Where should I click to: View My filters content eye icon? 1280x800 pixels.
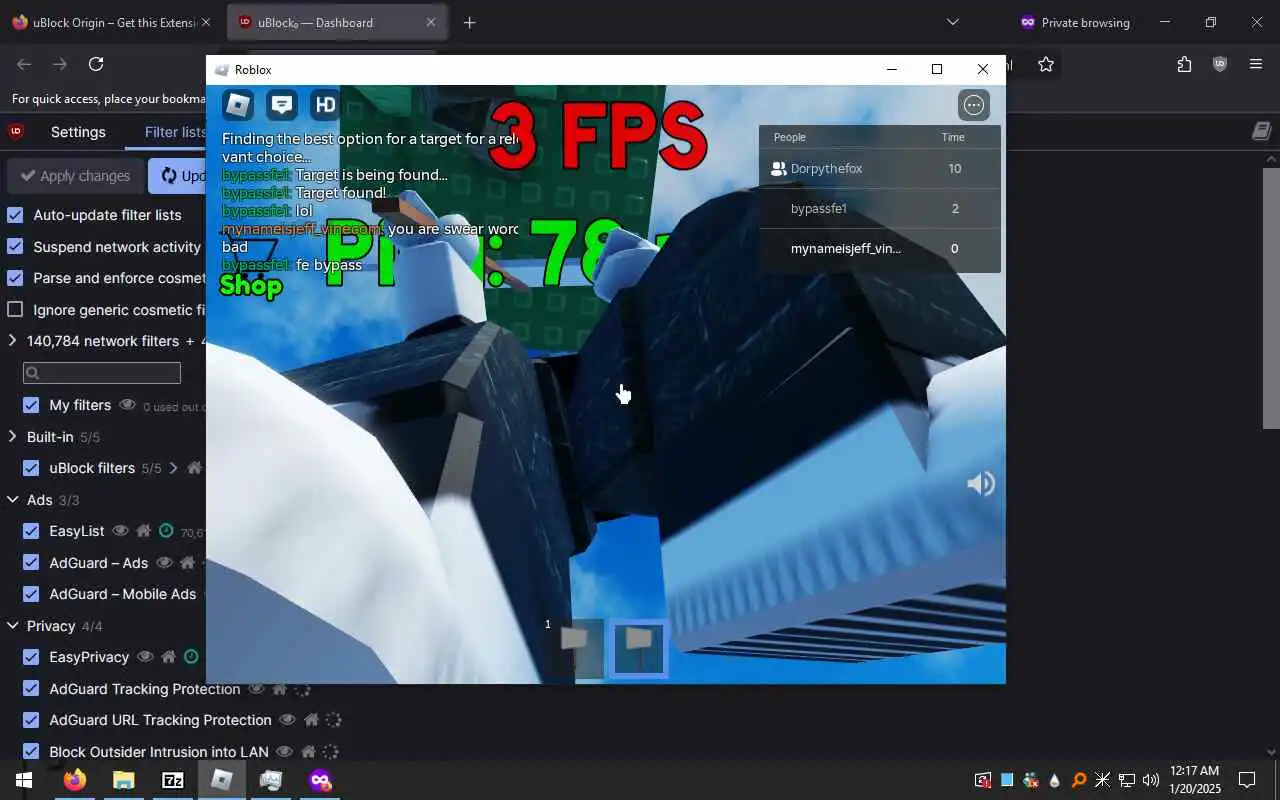pyautogui.click(x=127, y=405)
